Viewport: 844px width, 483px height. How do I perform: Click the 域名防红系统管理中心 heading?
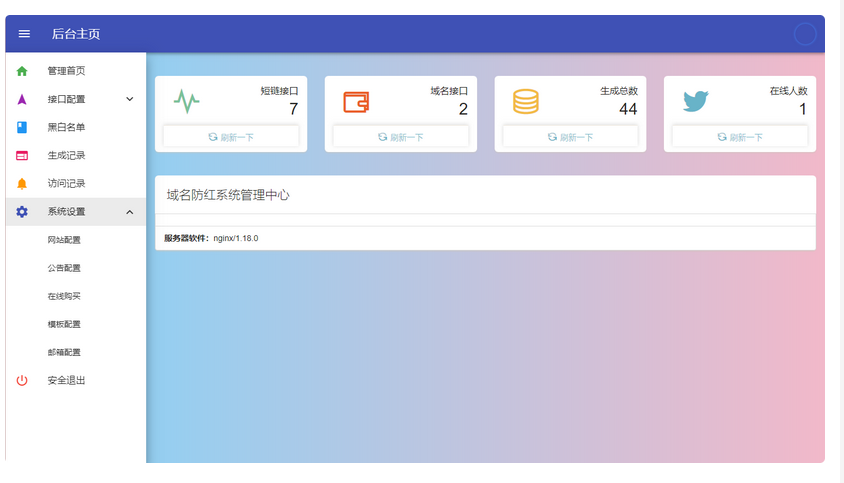228,195
